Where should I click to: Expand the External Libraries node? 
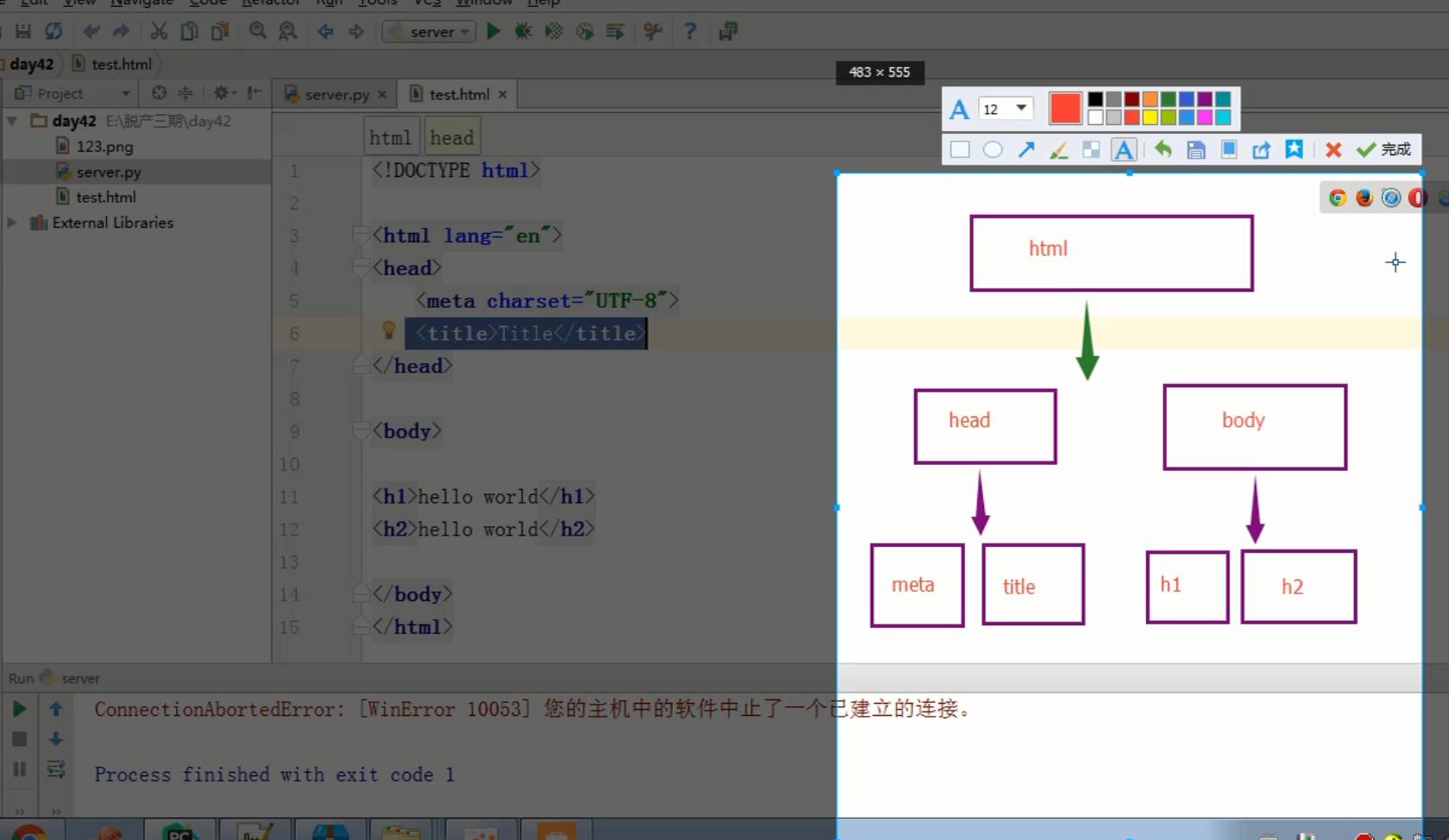pos(12,223)
